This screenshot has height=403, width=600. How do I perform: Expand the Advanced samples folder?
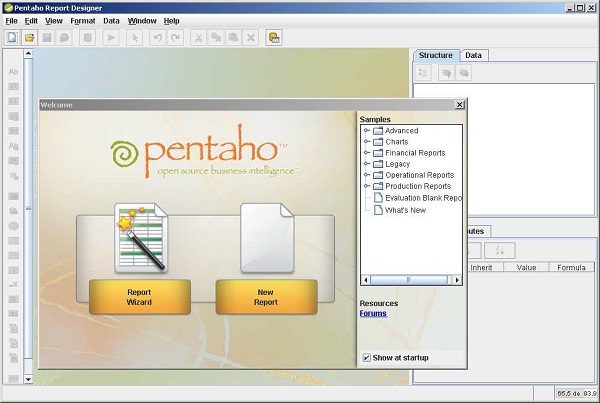(x=367, y=131)
